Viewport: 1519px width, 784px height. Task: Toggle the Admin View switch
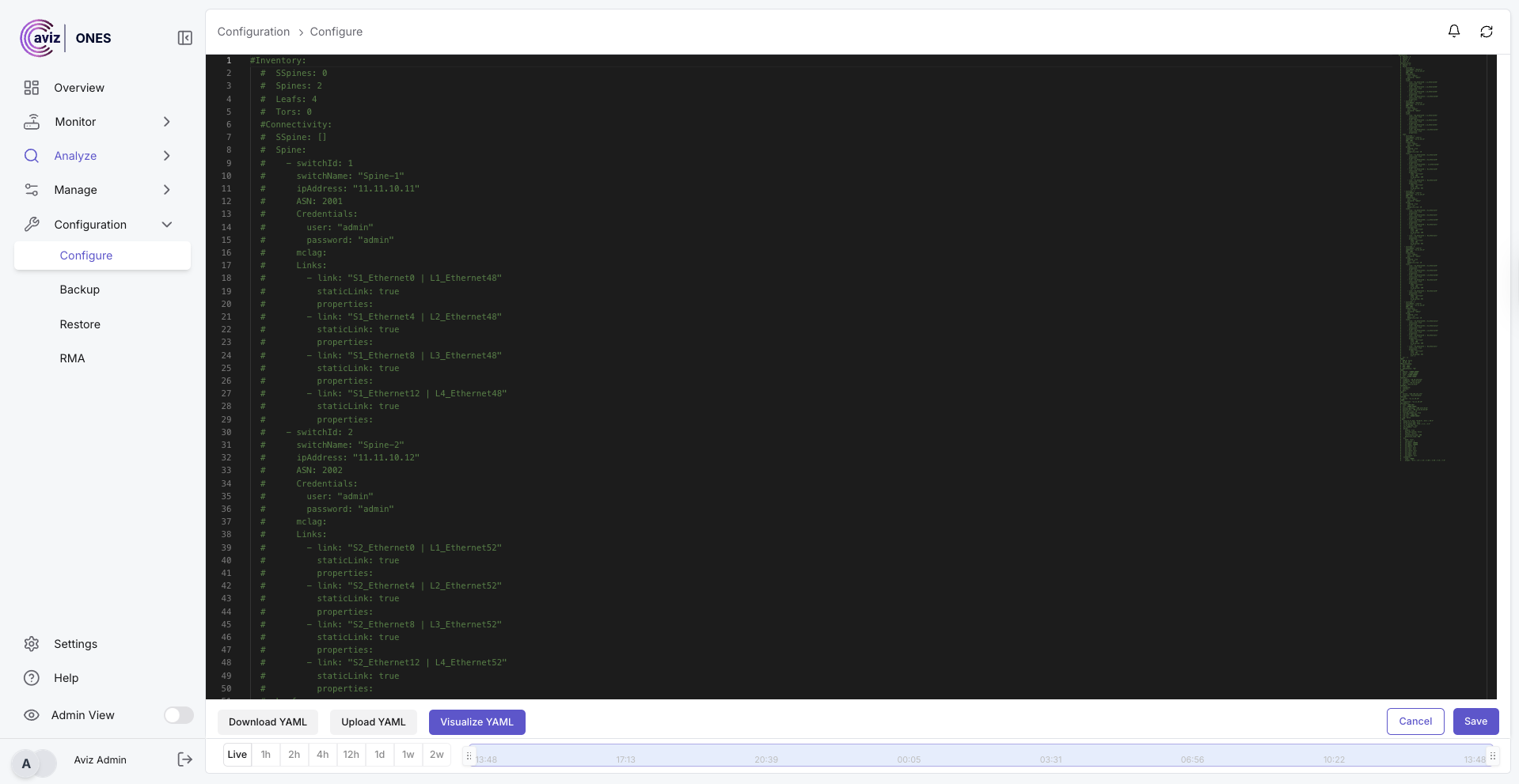[179, 715]
